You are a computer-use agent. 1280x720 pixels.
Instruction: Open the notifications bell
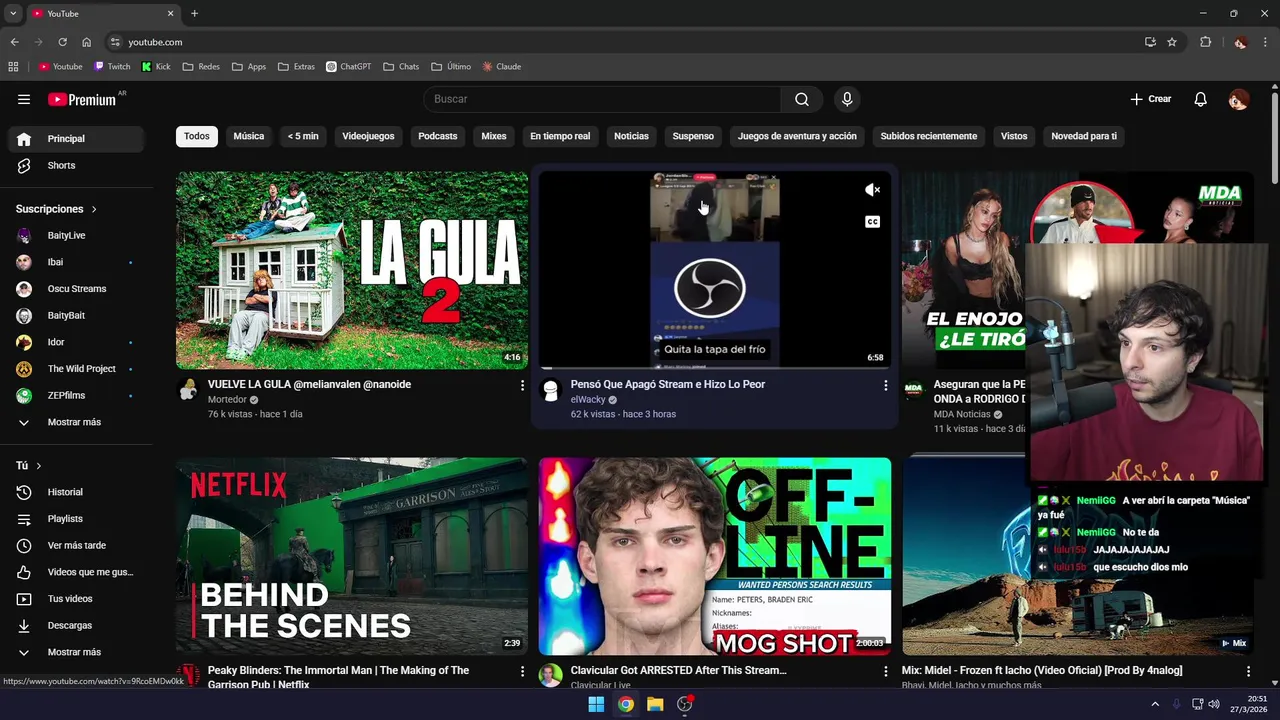click(x=1201, y=99)
